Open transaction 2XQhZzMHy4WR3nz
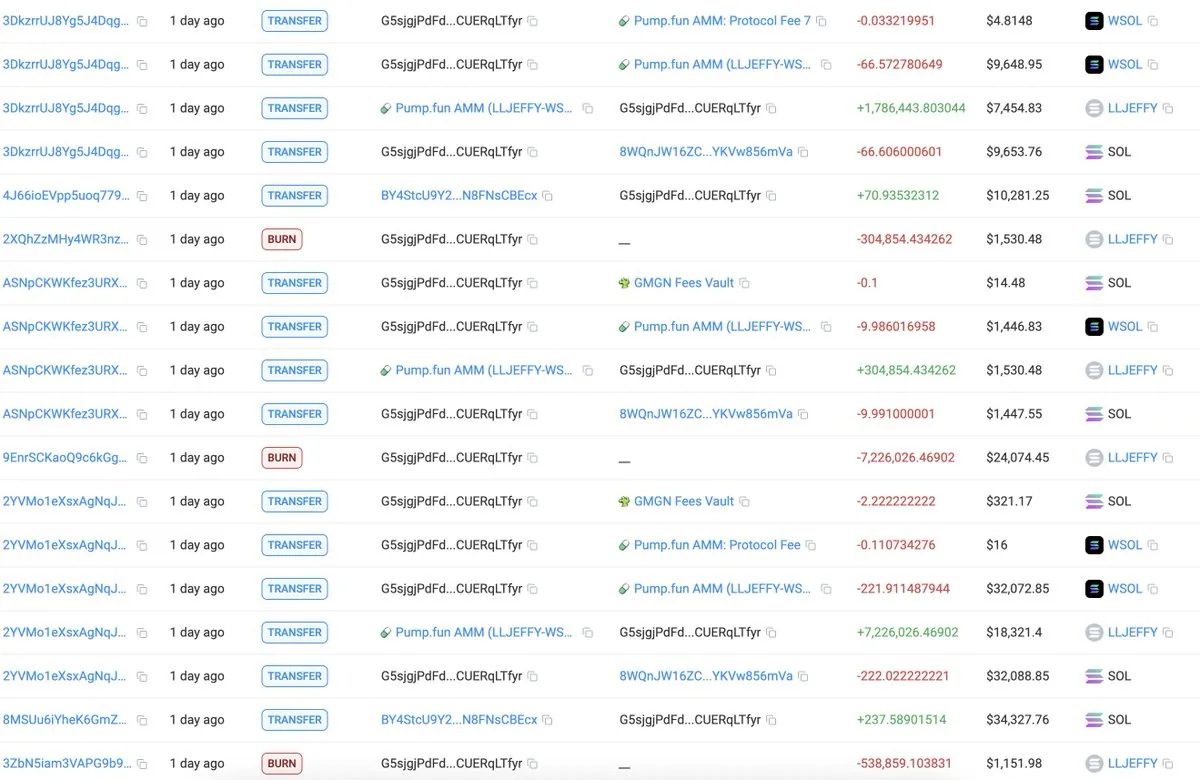 (x=66, y=240)
